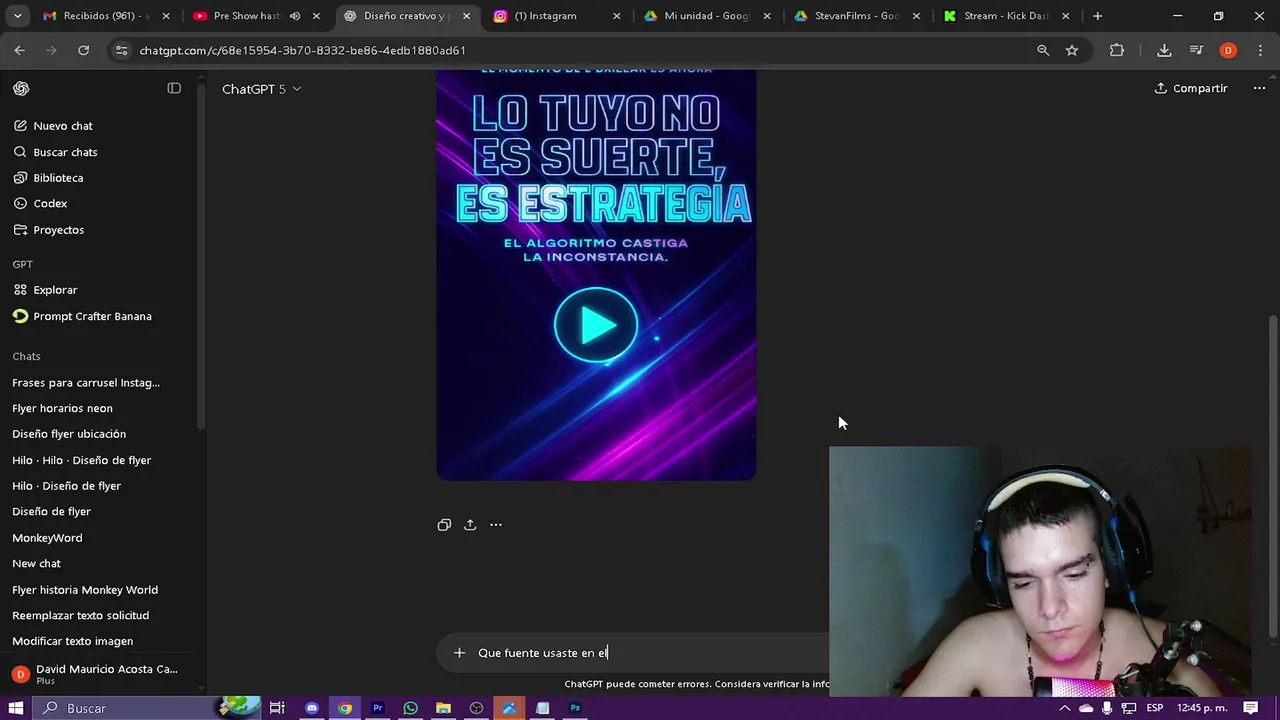Viewport: 1280px width, 720px height.
Task: Click the Compartir button
Action: [1190, 88]
